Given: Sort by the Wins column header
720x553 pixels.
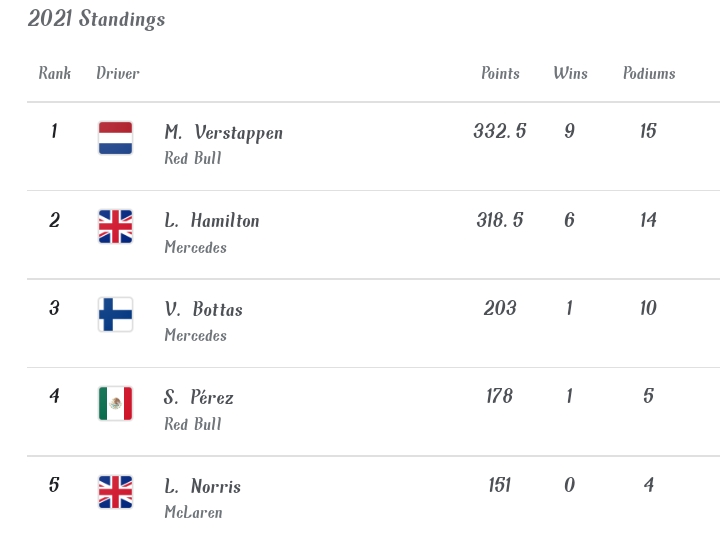Looking at the screenshot, I should click(x=570, y=73).
